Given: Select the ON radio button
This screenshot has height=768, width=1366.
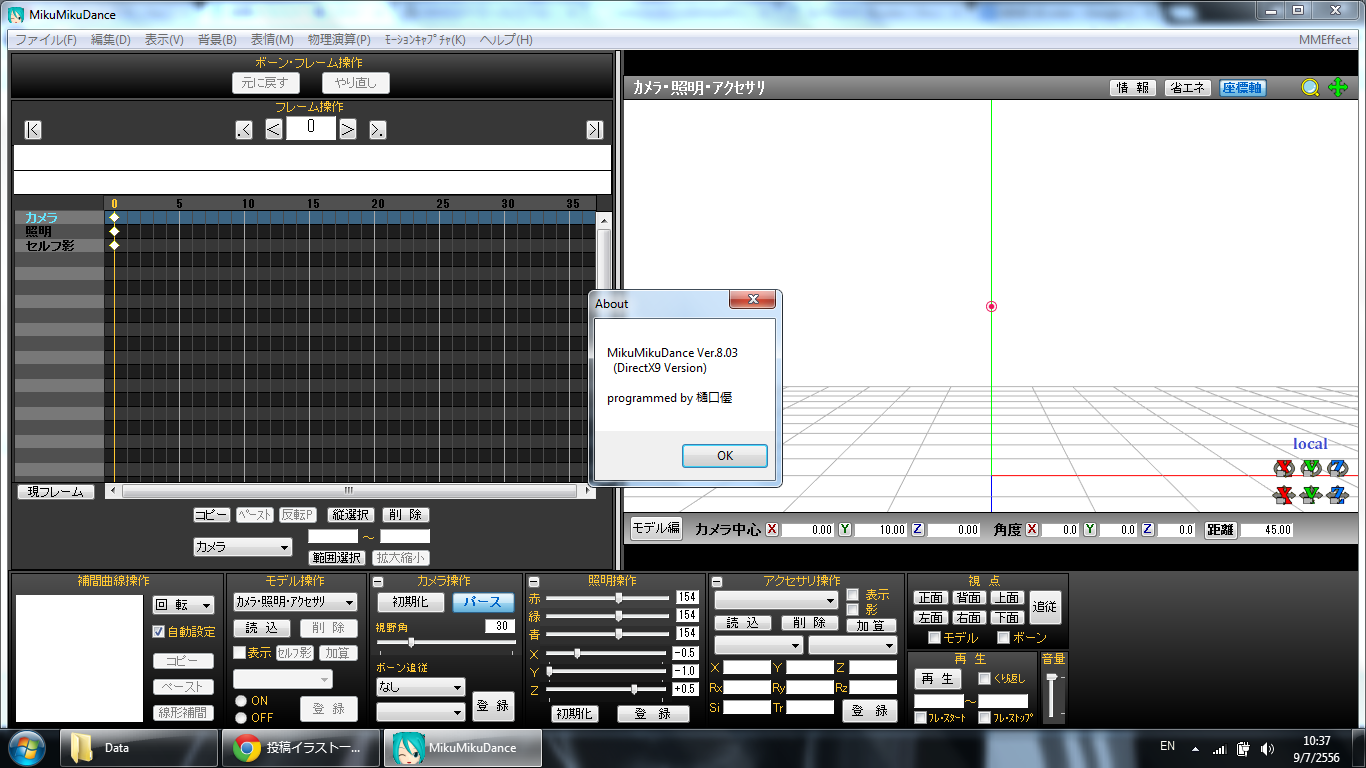Looking at the screenshot, I should pyautogui.click(x=240, y=701).
